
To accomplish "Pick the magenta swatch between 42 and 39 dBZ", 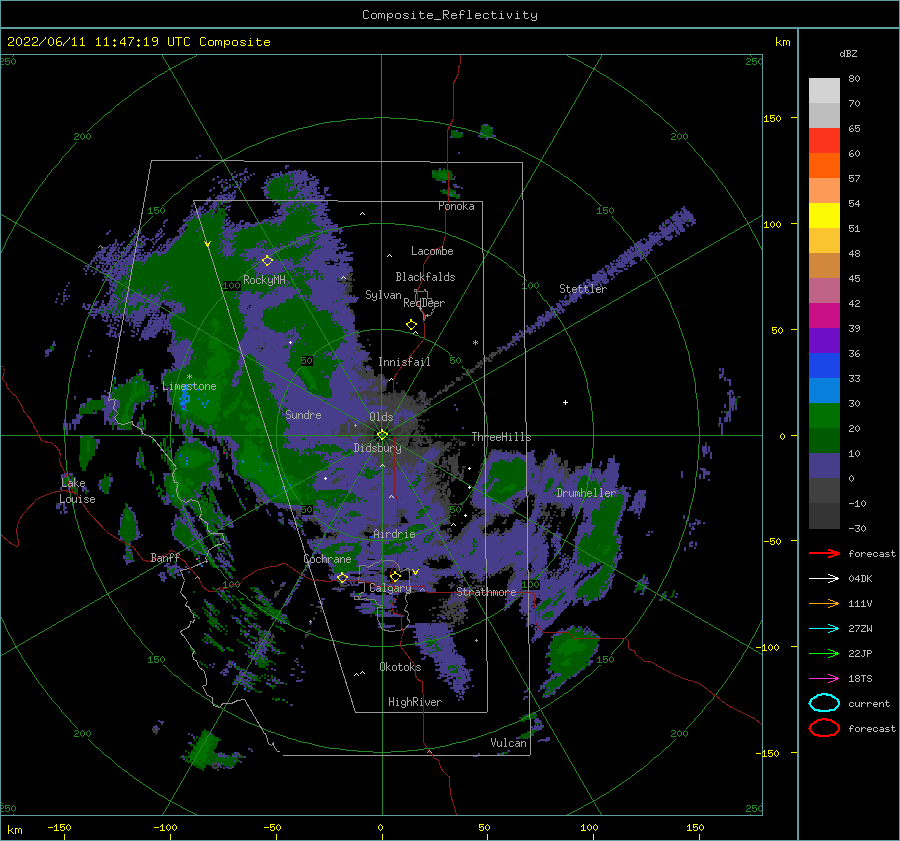I will (x=824, y=316).
